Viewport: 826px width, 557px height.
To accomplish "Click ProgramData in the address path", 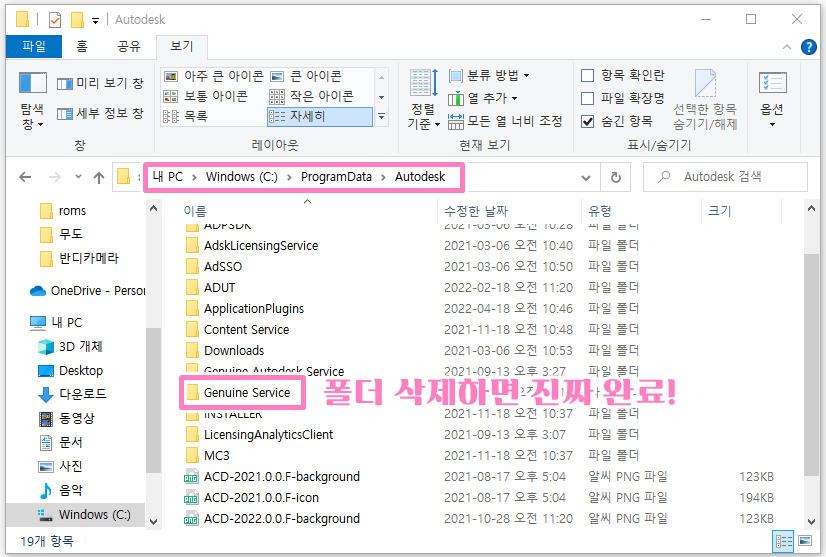I will [336, 177].
